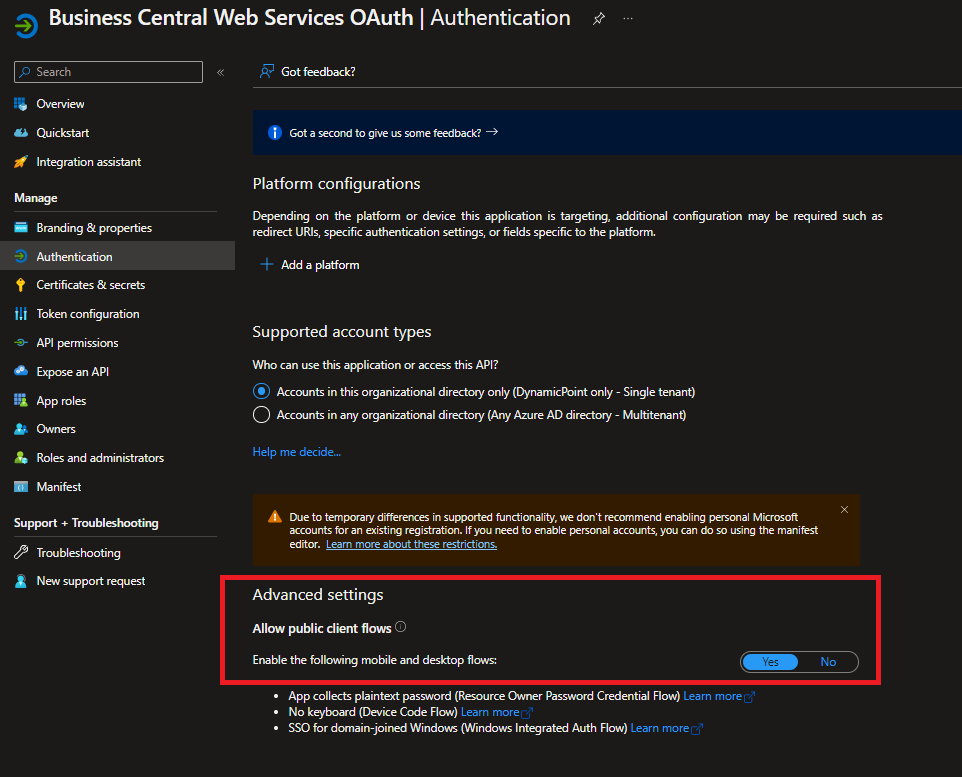Click the Supported account types heading

pyautogui.click(x=342, y=331)
